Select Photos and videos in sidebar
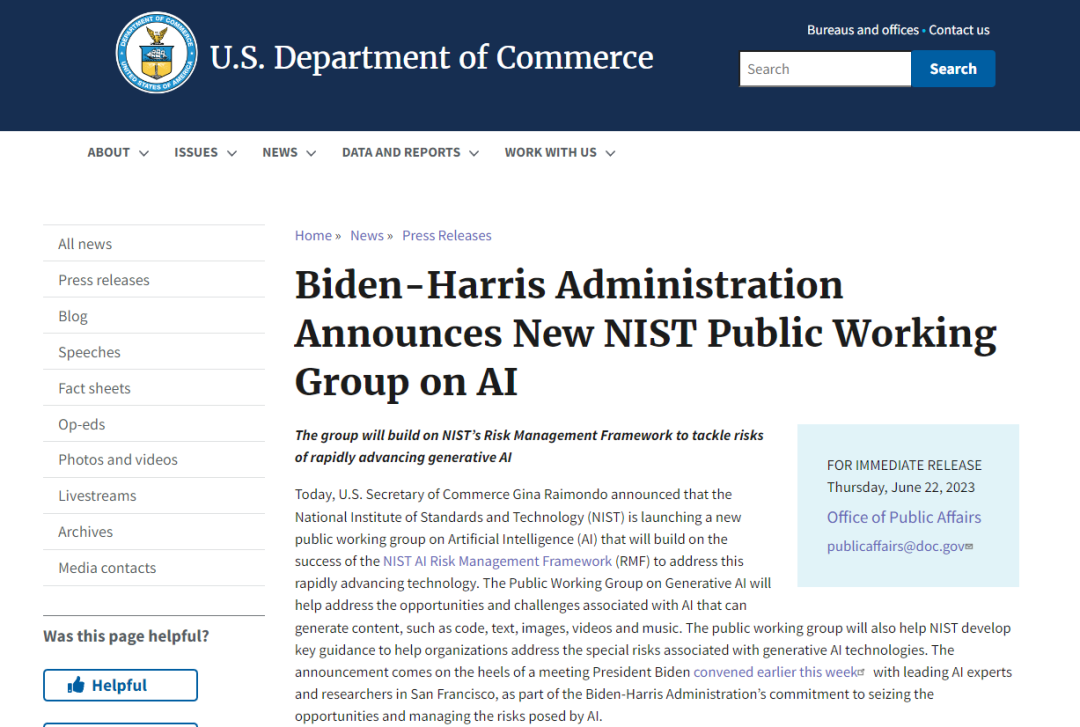This screenshot has width=1080, height=727. click(154, 460)
